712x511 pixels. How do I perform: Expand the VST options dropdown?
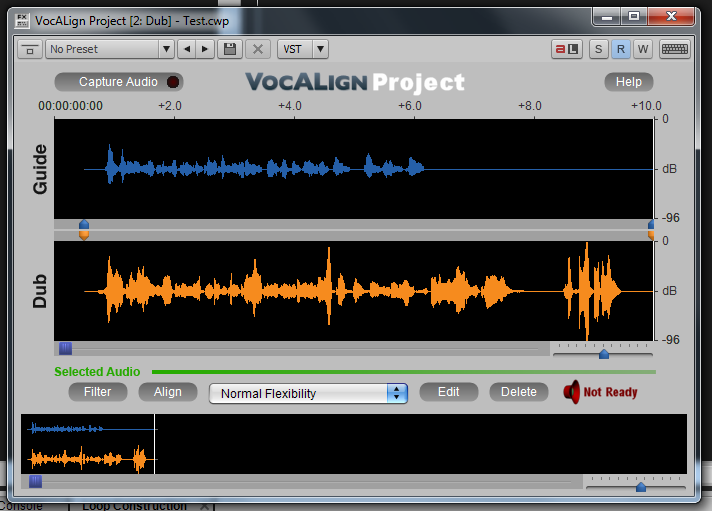click(303, 49)
